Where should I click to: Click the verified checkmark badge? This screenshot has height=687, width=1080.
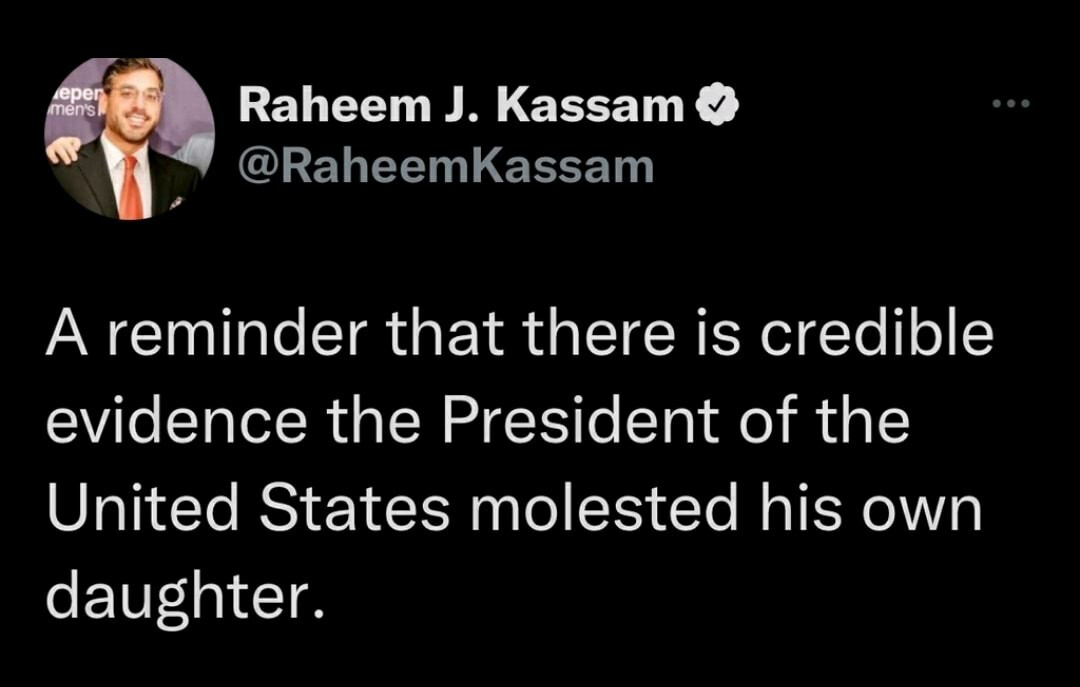point(718,104)
